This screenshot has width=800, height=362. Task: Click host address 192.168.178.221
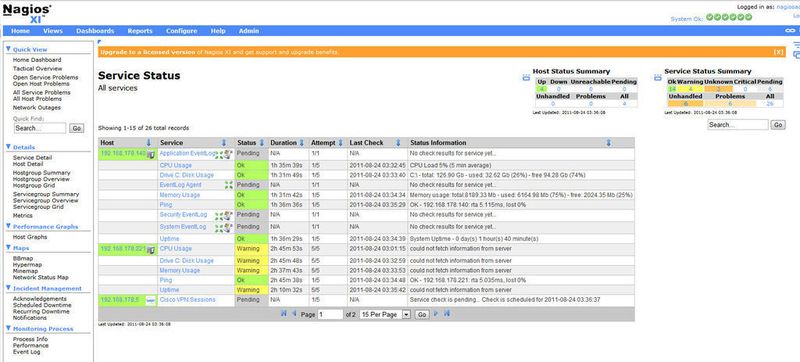coord(123,248)
